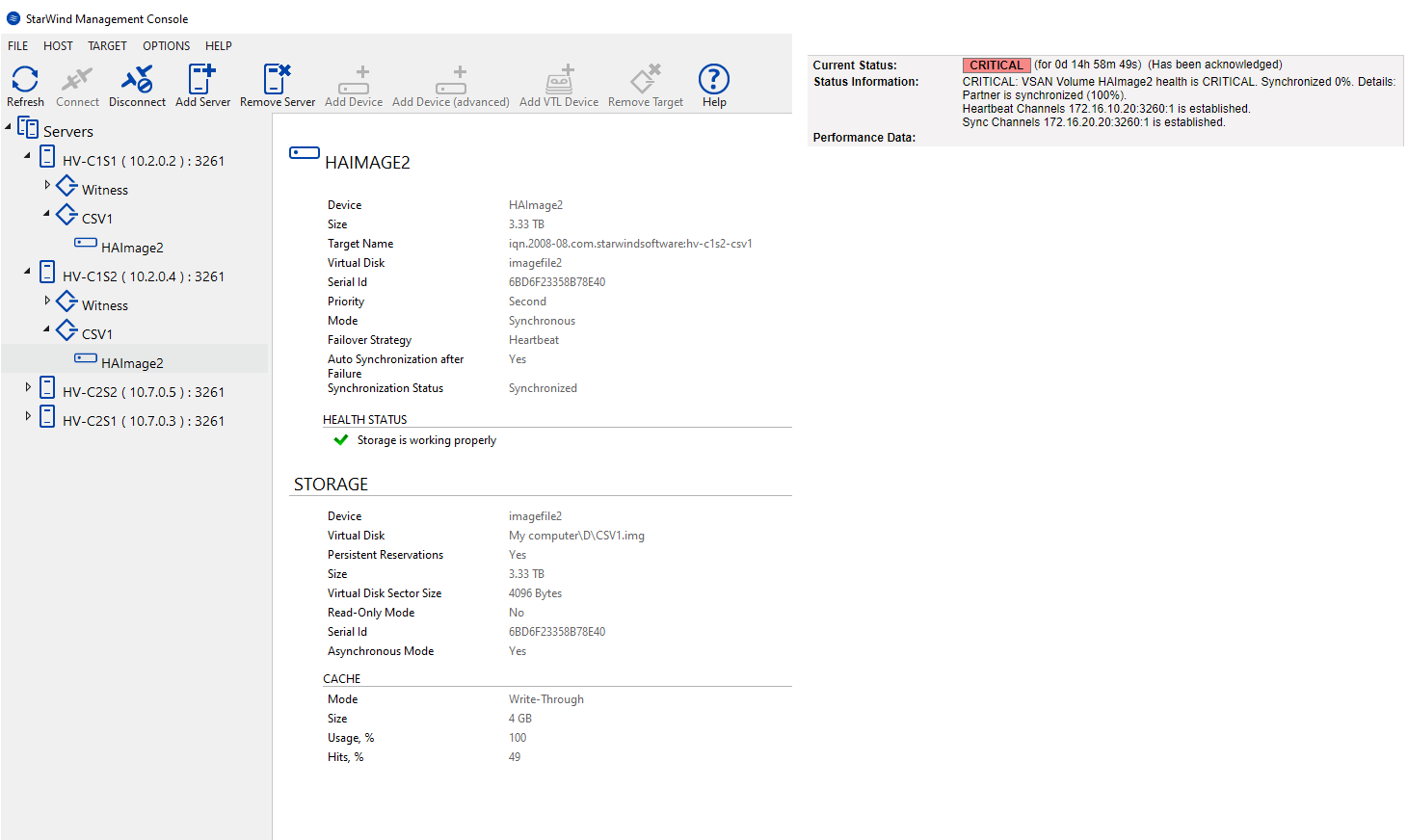Click the target name iqn.2008-08.com.starwindsoftware:hv-c1s2-csv1
1408x840 pixels.
(630, 244)
